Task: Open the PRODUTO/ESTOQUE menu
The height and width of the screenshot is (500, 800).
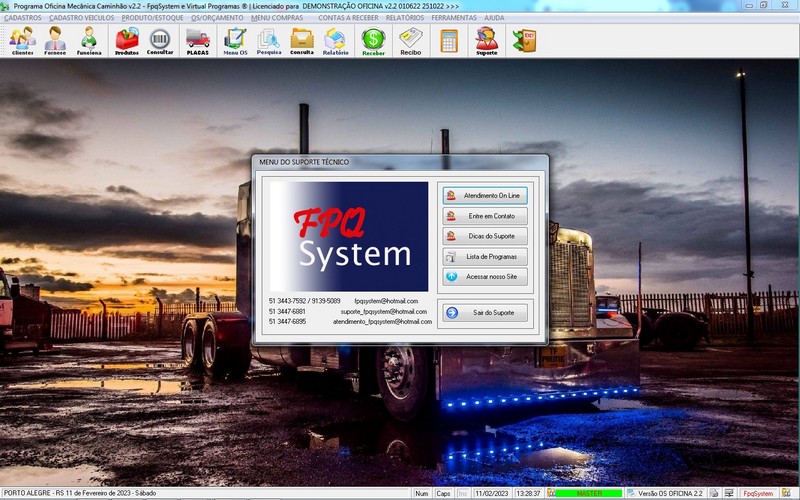Action: click(152, 17)
